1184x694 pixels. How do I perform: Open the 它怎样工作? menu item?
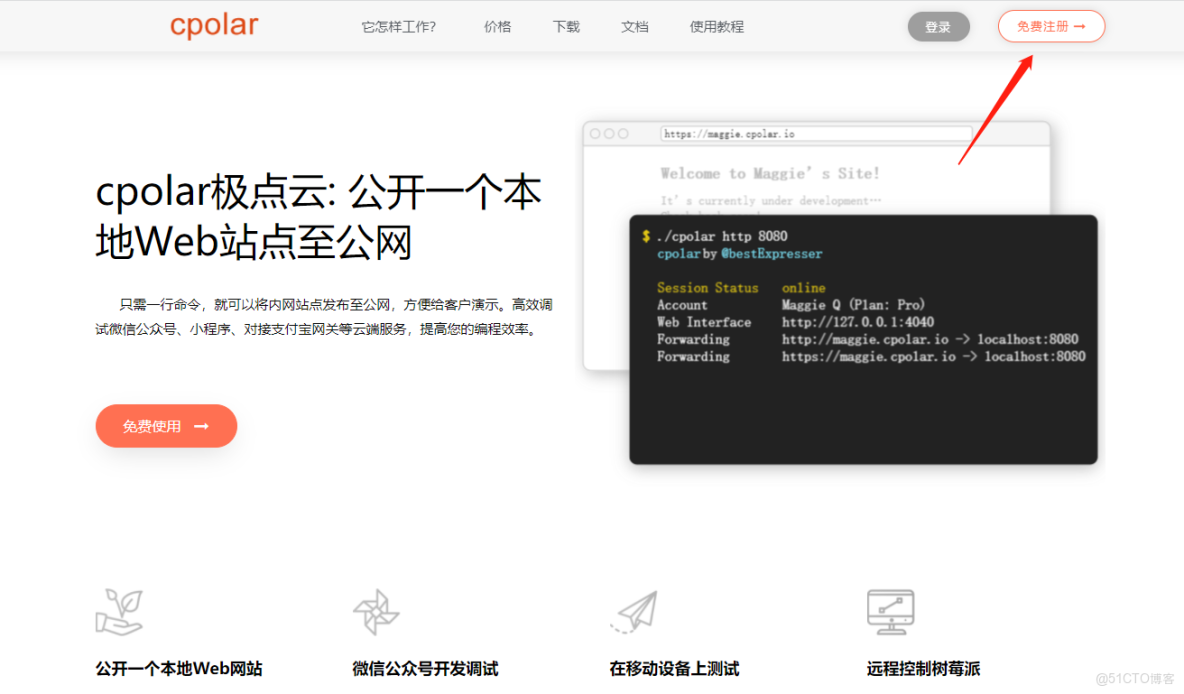399,27
